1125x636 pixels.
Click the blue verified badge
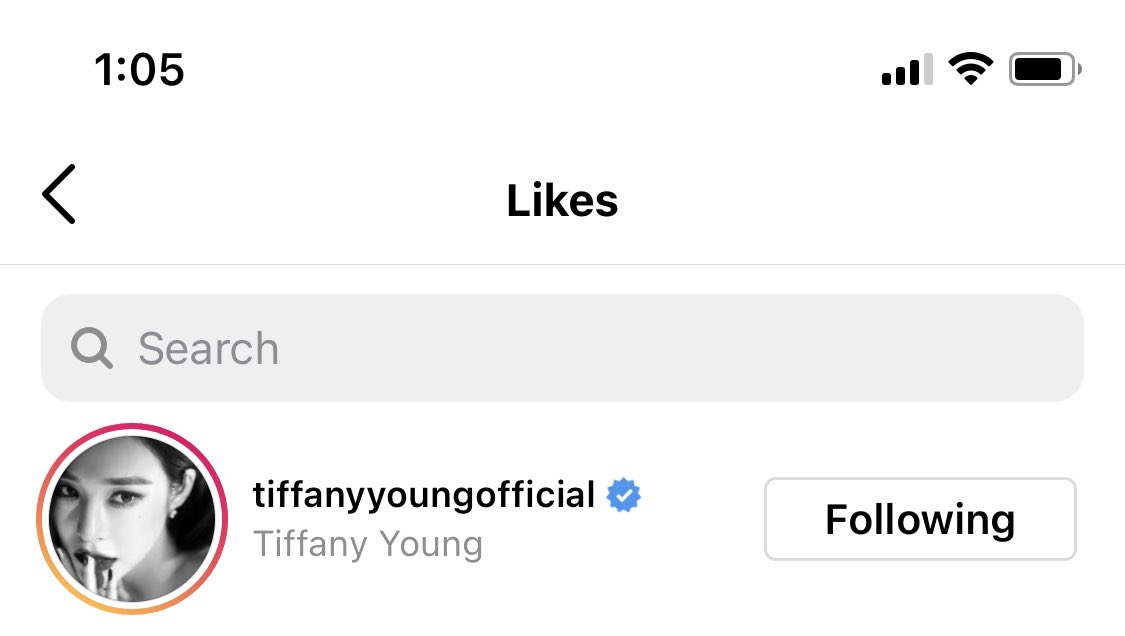point(623,495)
